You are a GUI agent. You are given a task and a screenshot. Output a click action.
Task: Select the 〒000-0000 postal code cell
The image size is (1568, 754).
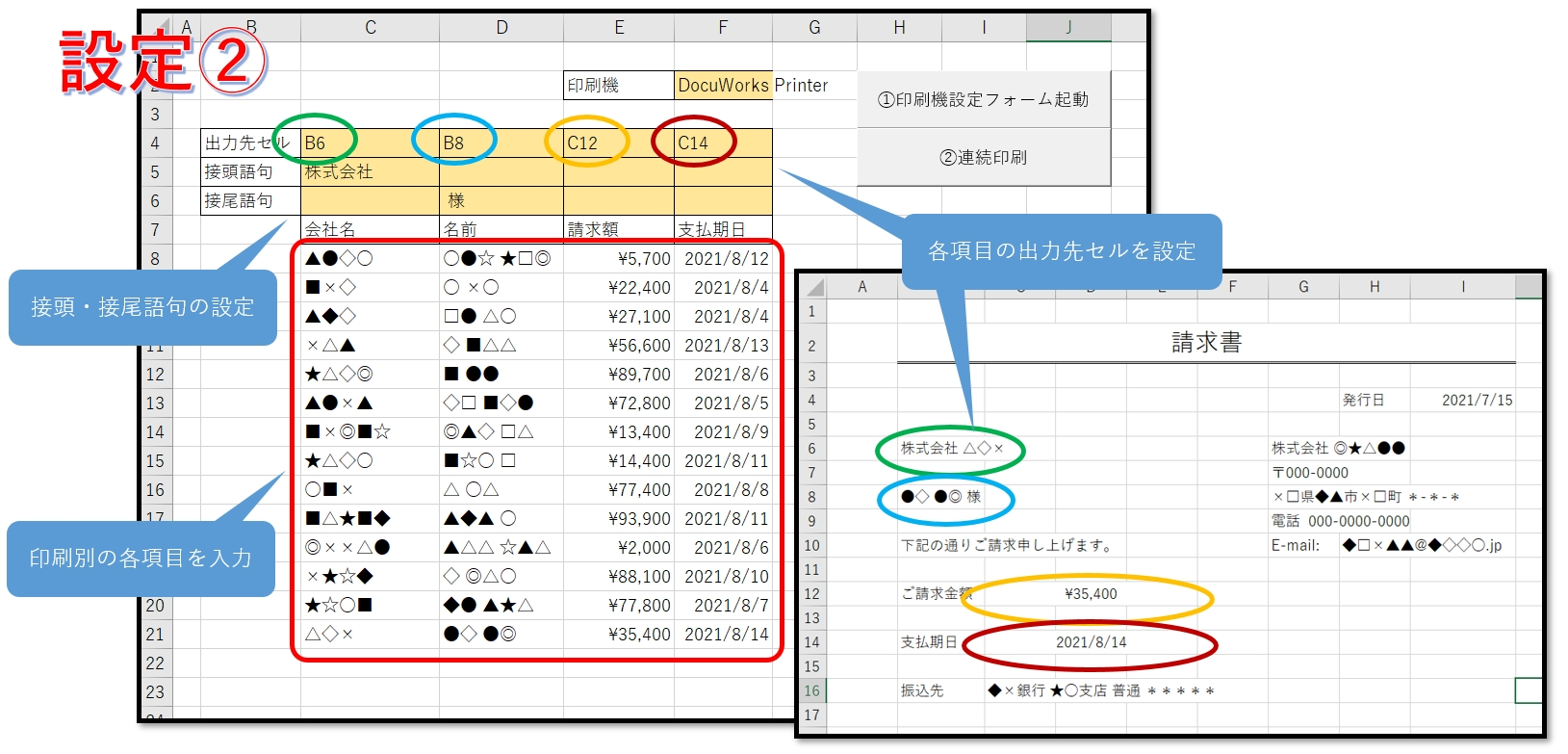tap(1310, 473)
